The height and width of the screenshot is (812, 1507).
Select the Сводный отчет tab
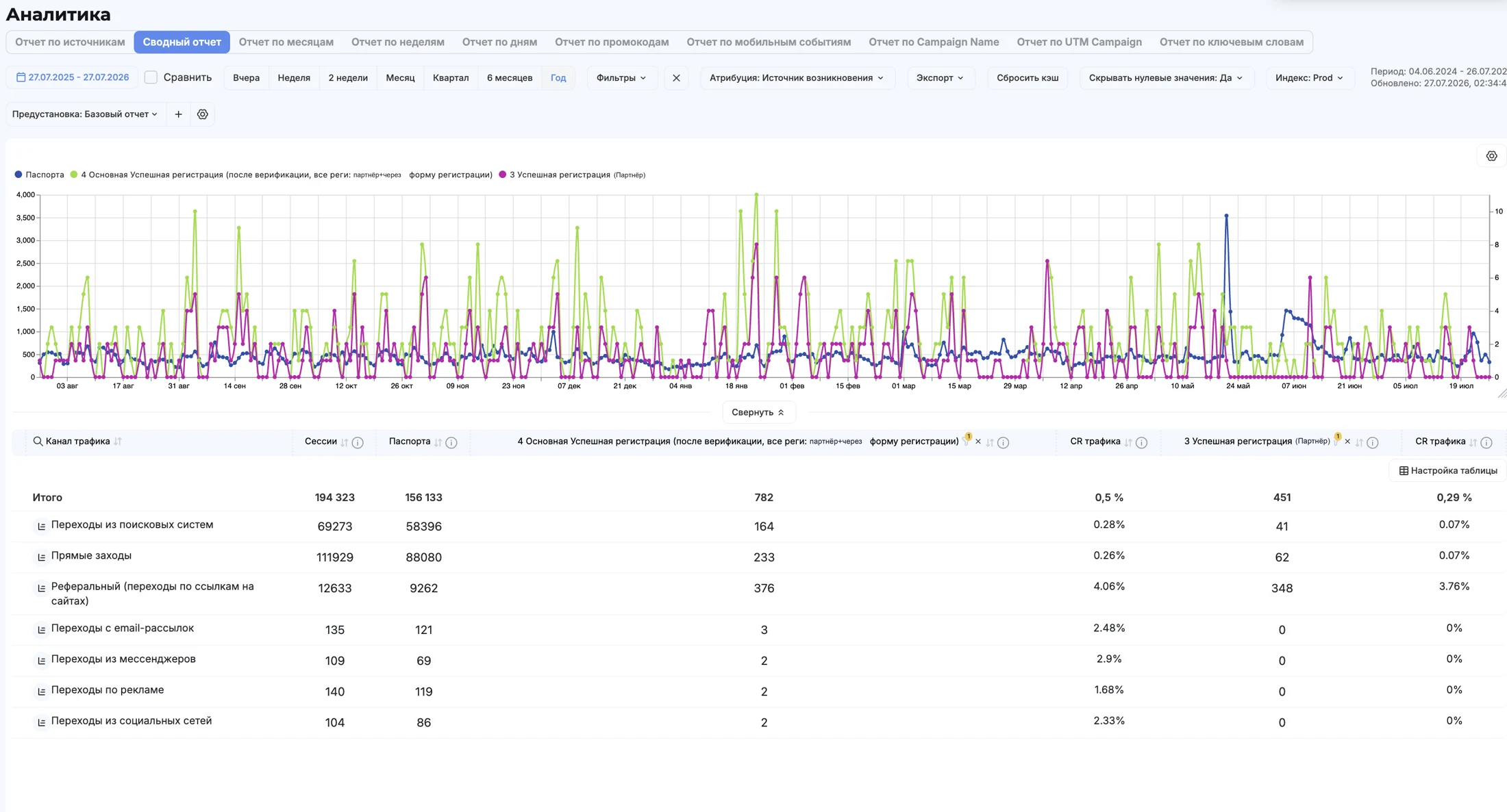[182, 42]
